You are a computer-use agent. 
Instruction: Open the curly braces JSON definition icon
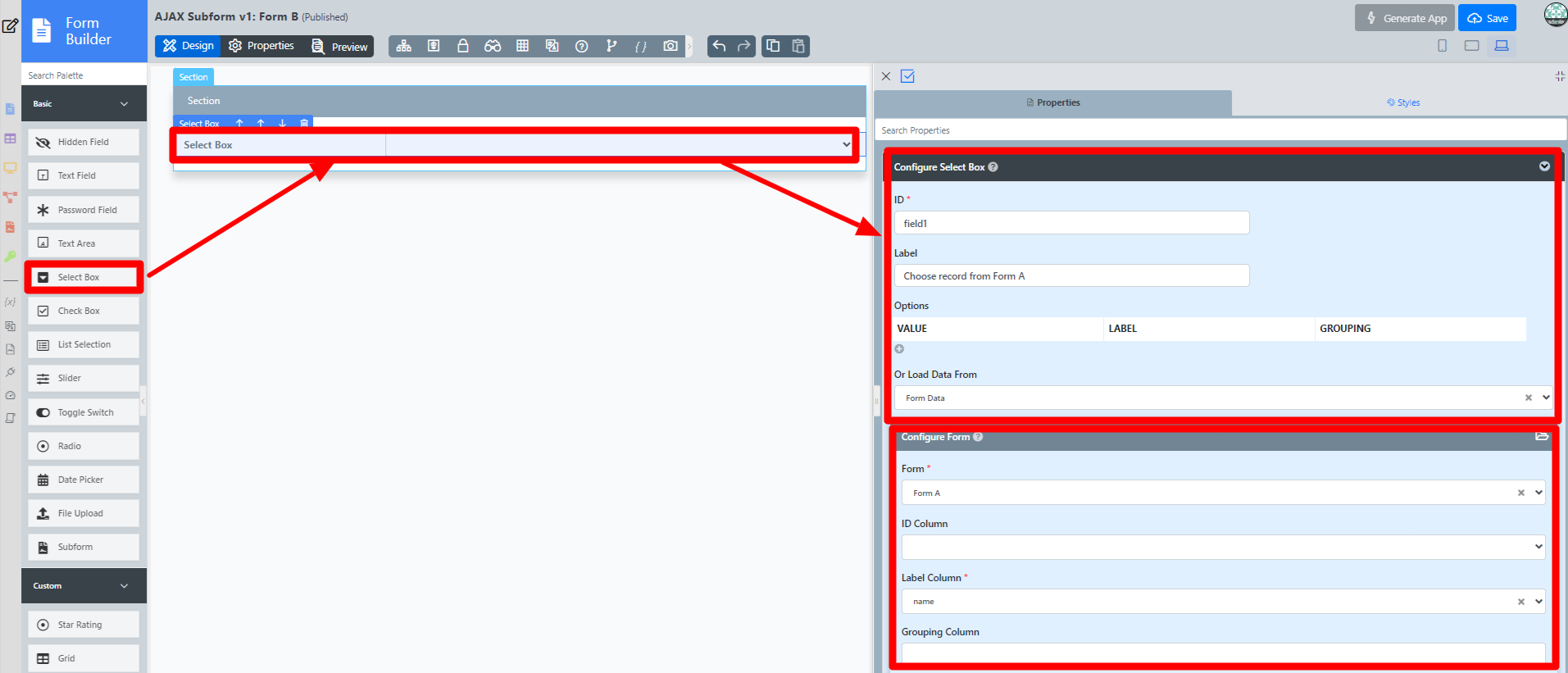(x=641, y=46)
